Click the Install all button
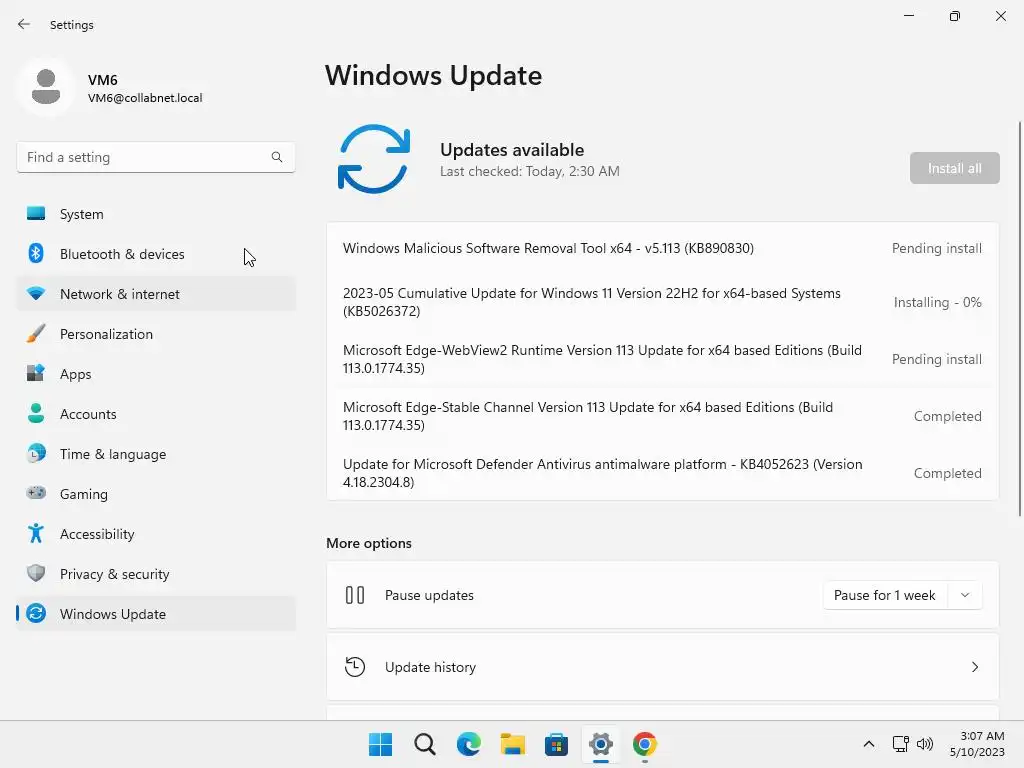Screen dimensions: 1024x768 pos(954,168)
